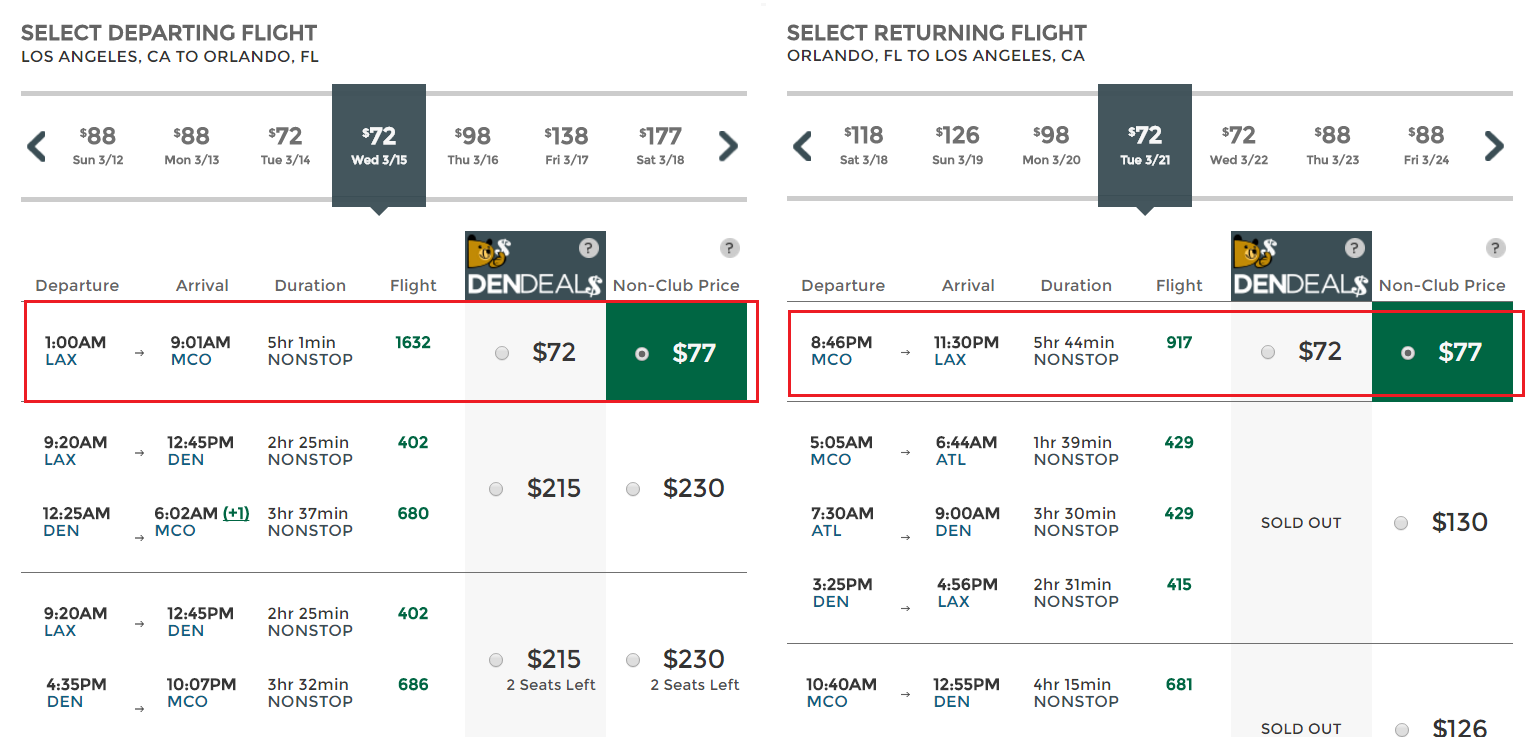Click the (+1) next-day arrival link
This screenshot has height=737, width=1532.
click(236, 513)
